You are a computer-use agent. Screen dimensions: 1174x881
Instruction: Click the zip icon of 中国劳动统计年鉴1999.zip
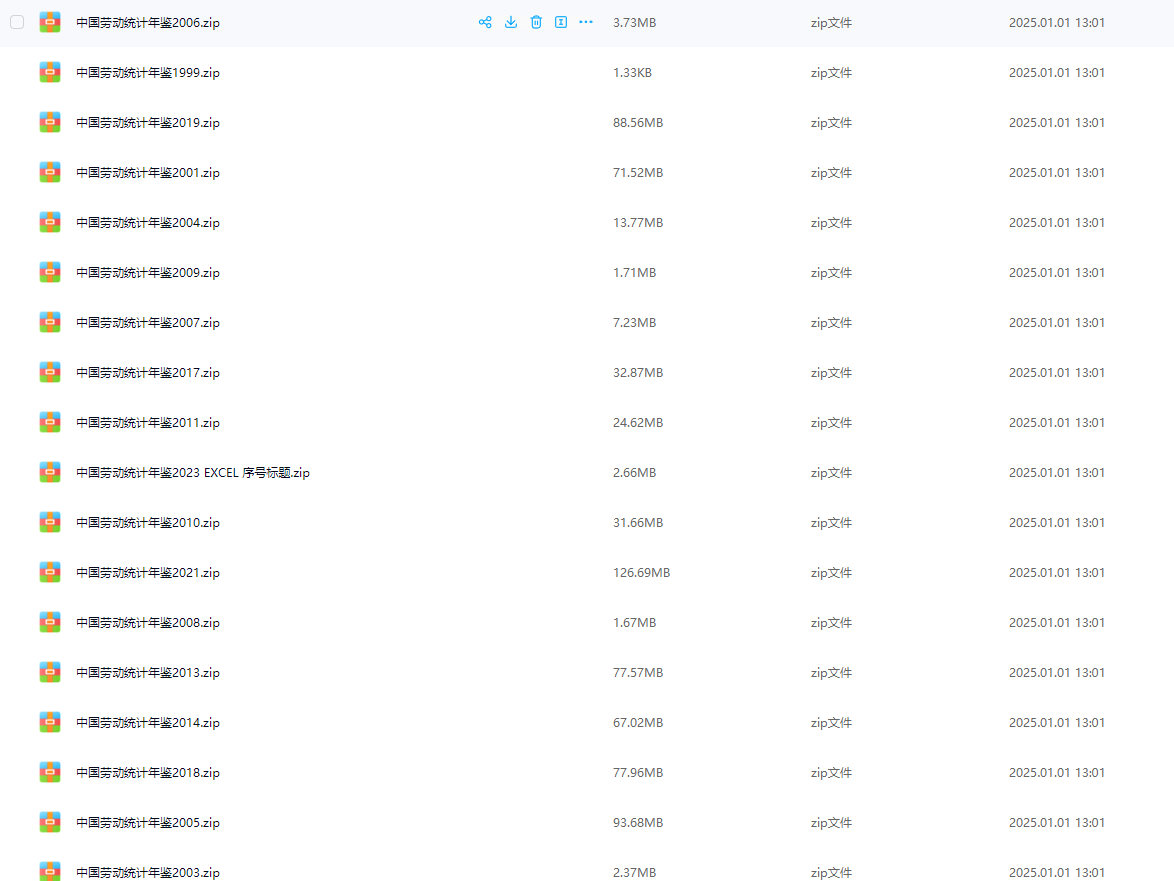coord(50,73)
